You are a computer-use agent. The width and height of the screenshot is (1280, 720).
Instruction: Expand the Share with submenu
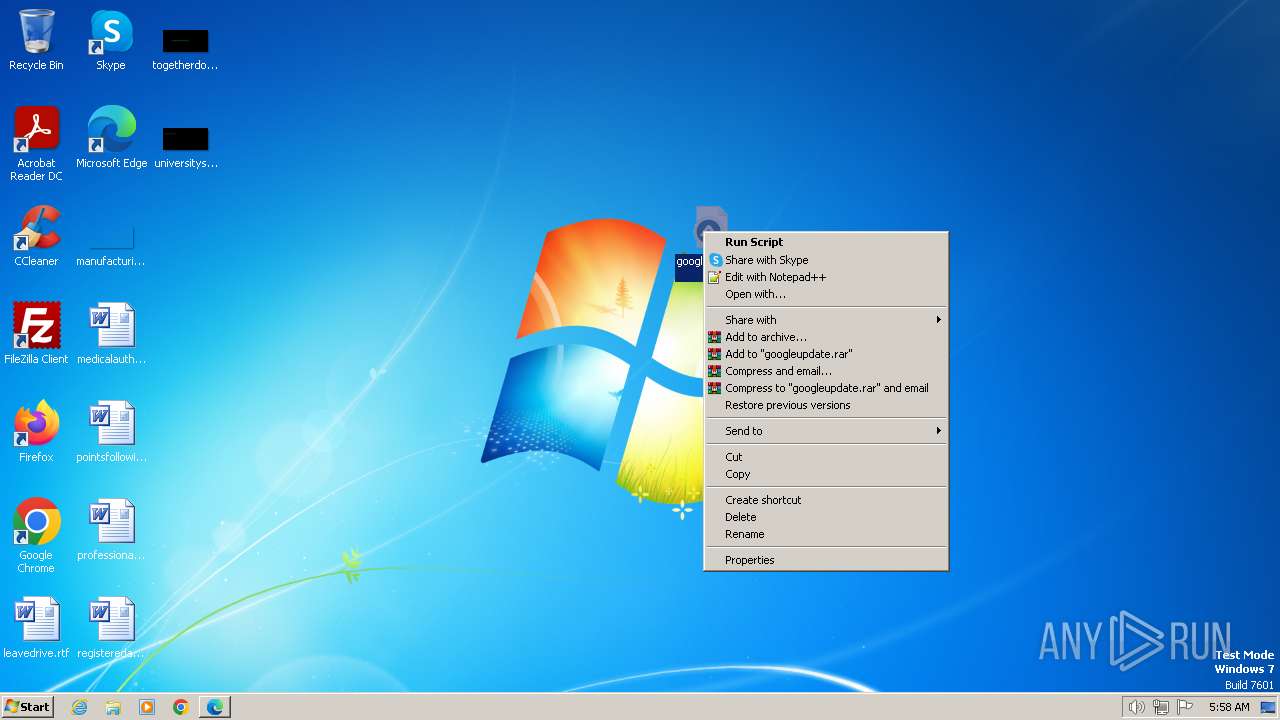coord(826,320)
